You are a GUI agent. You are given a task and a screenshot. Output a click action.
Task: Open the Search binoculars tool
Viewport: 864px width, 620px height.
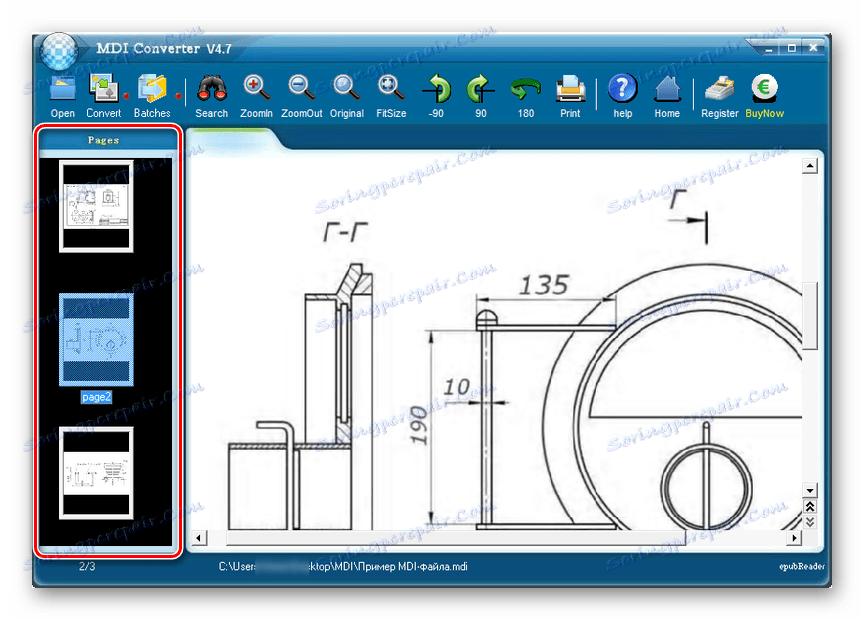(212, 89)
